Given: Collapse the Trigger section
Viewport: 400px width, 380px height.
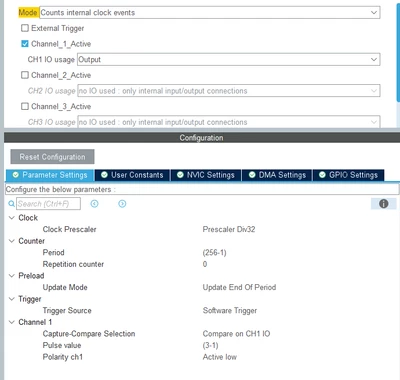Looking at the screenshot, I should (12, 299).
